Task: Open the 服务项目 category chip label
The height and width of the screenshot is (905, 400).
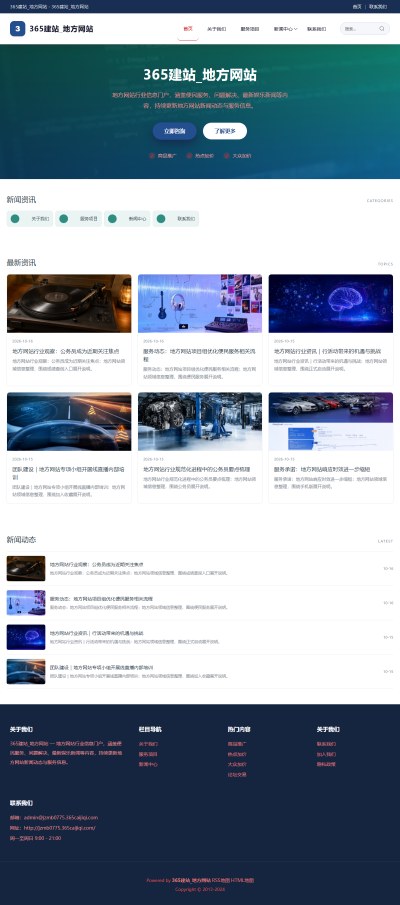Action: 89,219
